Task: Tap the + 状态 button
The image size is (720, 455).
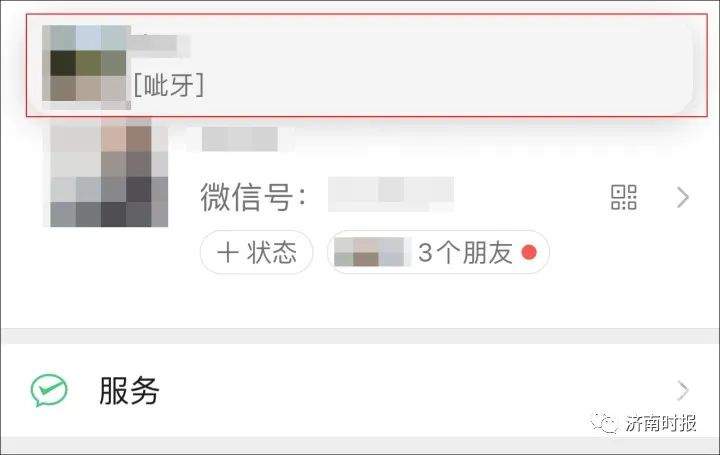Action: click(x=257, y=253)
